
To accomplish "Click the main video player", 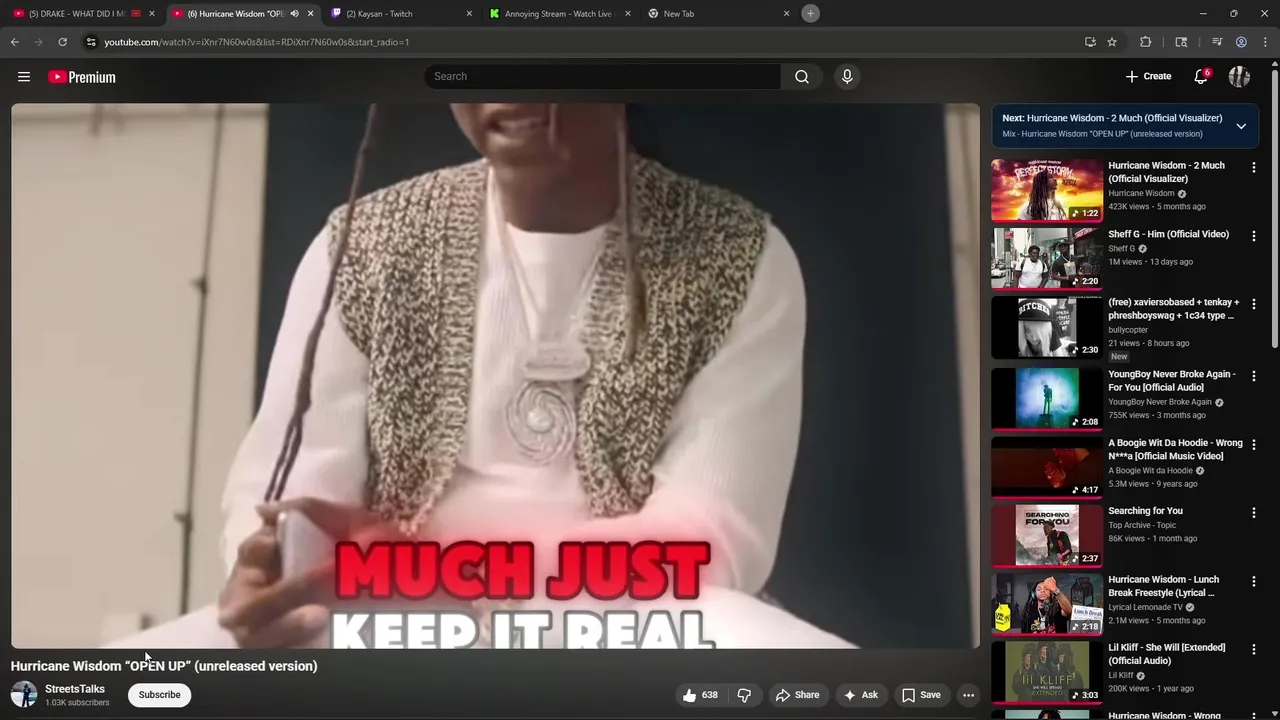I will click(x=496, y=376).
